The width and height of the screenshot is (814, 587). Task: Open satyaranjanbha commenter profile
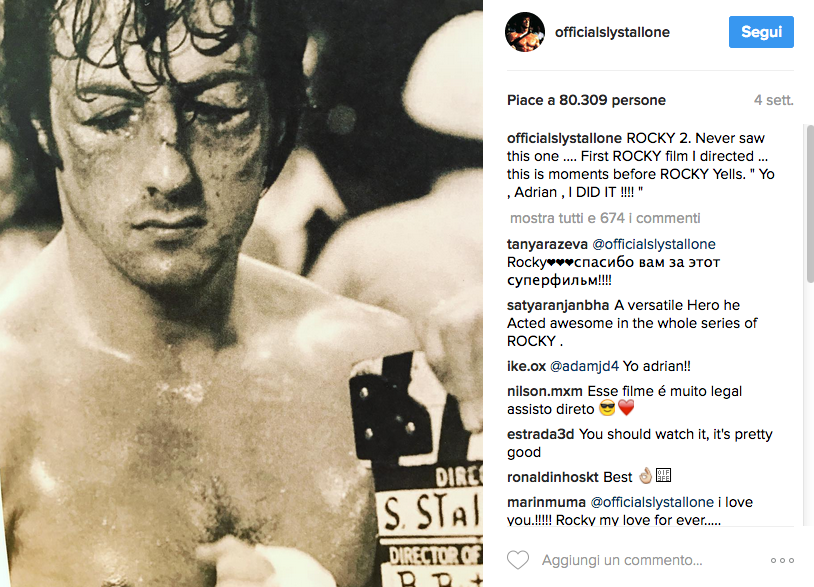click(x=558, y=305)
